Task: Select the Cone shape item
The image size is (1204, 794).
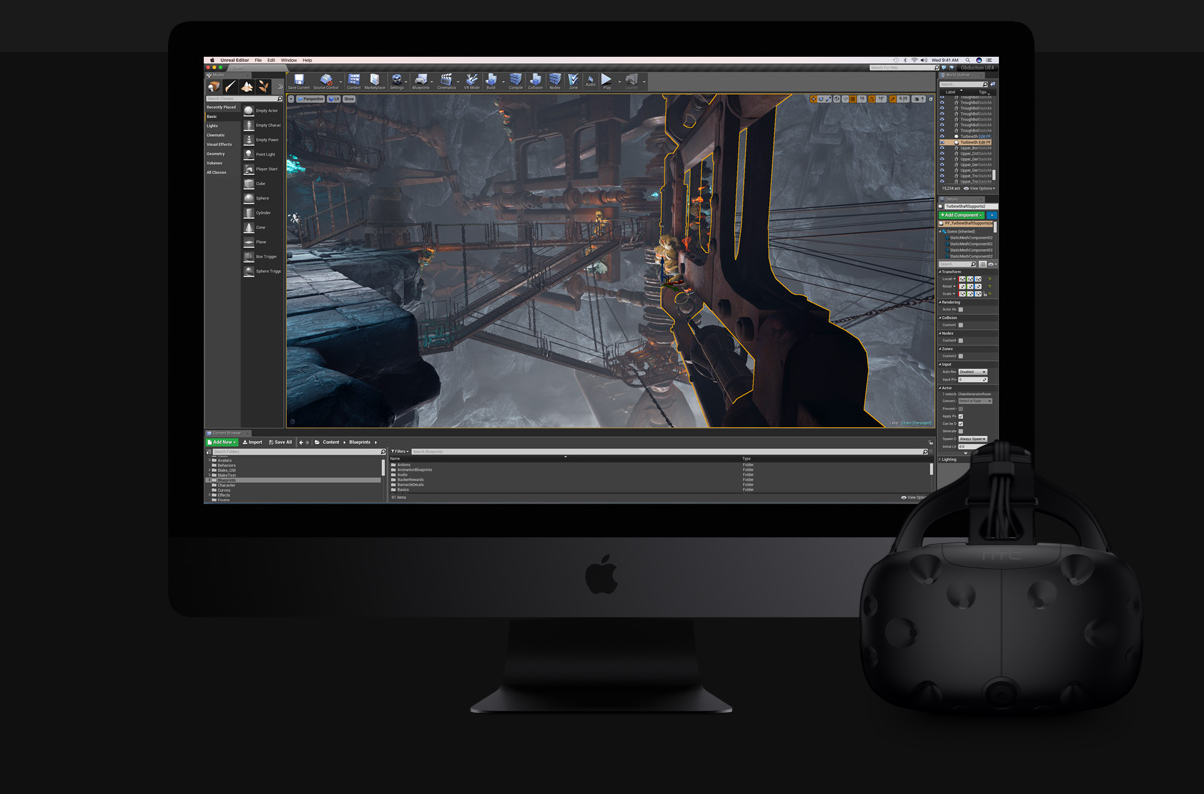Action: (x=264, y=227)
